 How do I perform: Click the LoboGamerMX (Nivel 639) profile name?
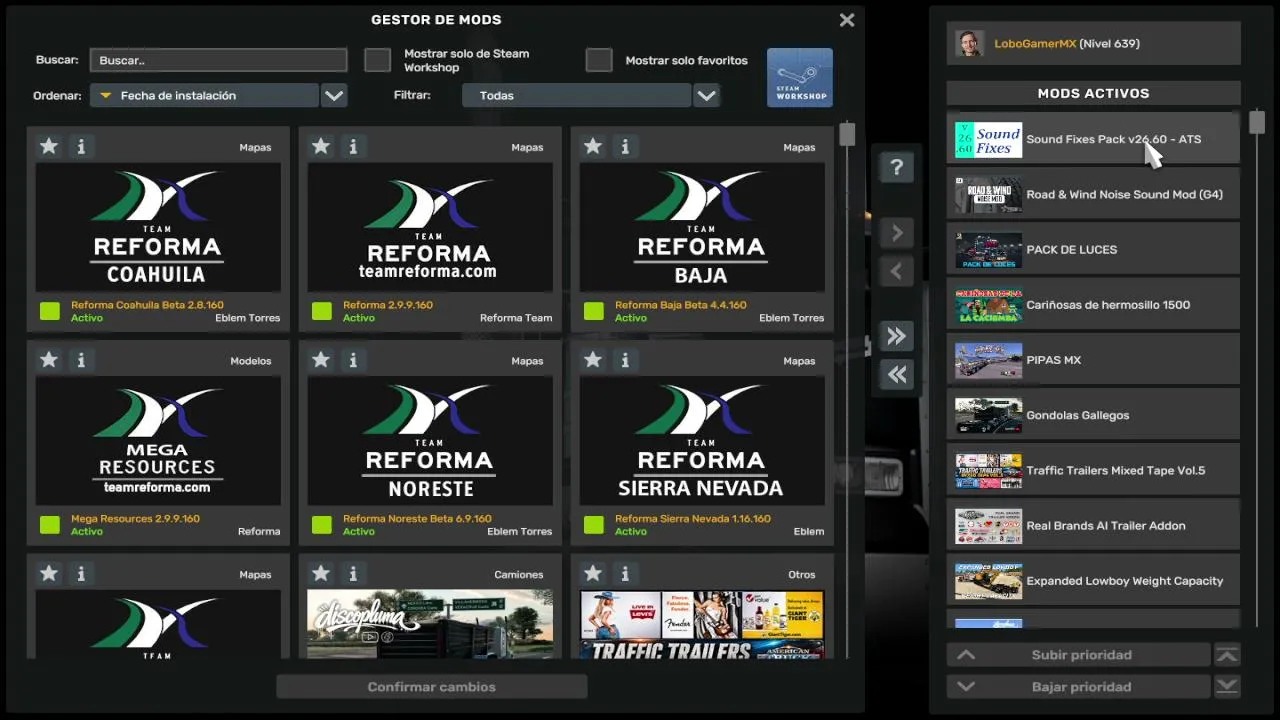click(1067, 44)
